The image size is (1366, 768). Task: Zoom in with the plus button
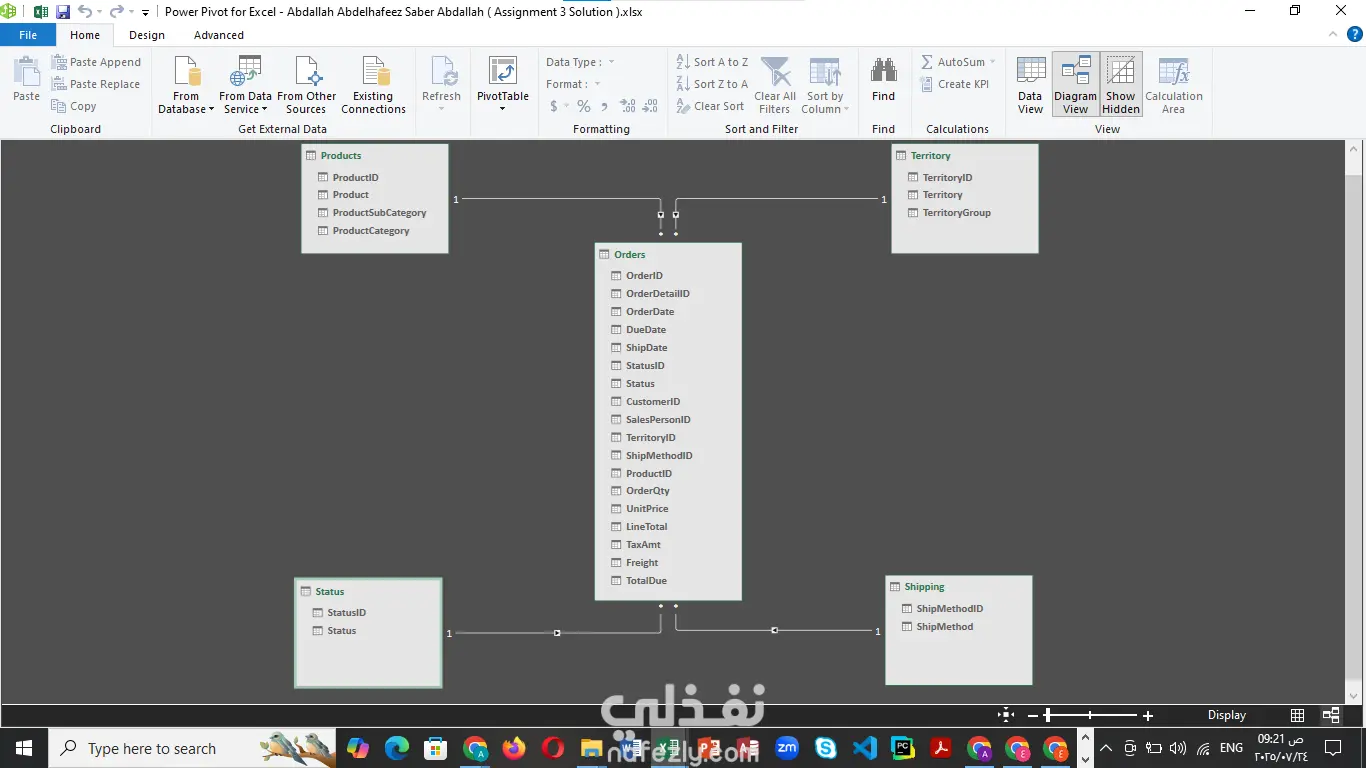pos(1148,716)
